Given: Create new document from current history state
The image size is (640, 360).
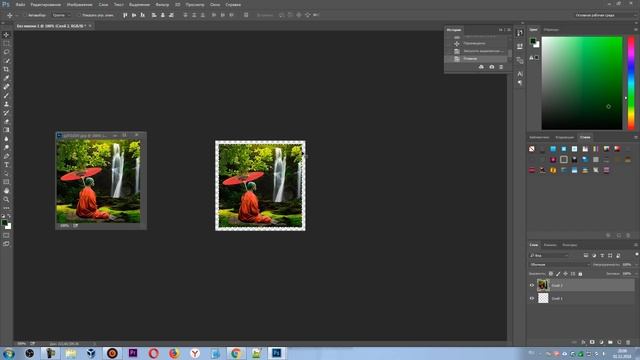Looking at the screenshot, I should [481, 67].
